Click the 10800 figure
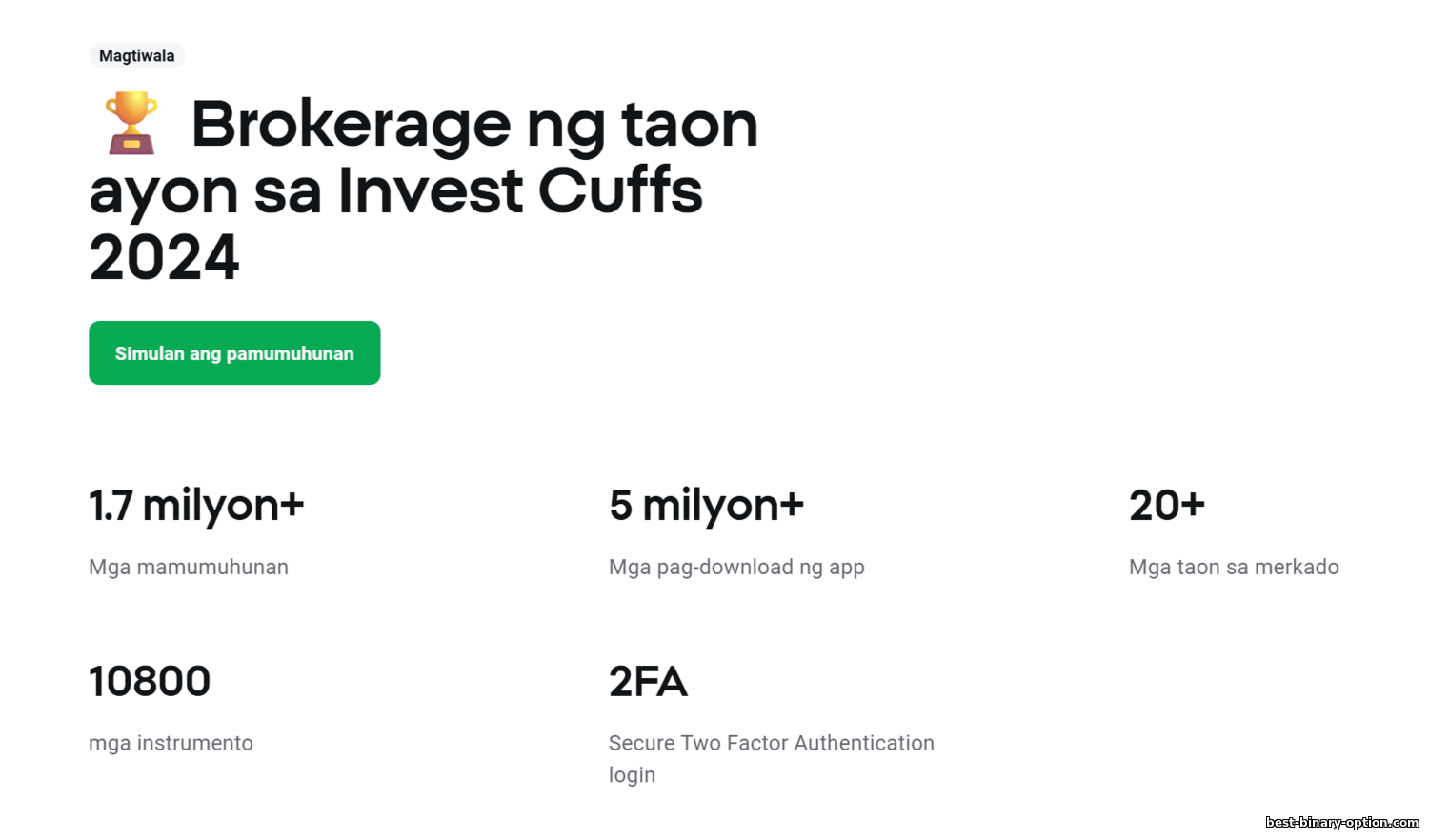Image resolution: width=1429 pixels, height=840 pixels. (150, 682)
